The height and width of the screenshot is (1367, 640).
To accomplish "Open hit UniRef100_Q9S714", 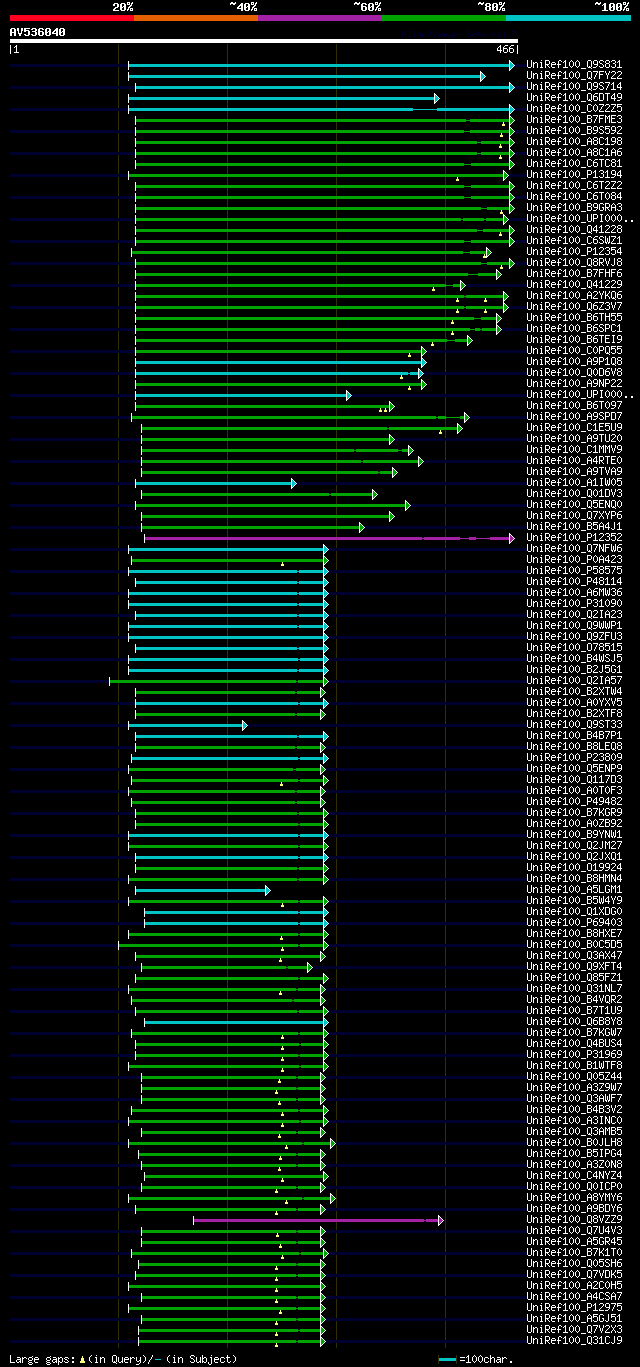I will 574,86.
